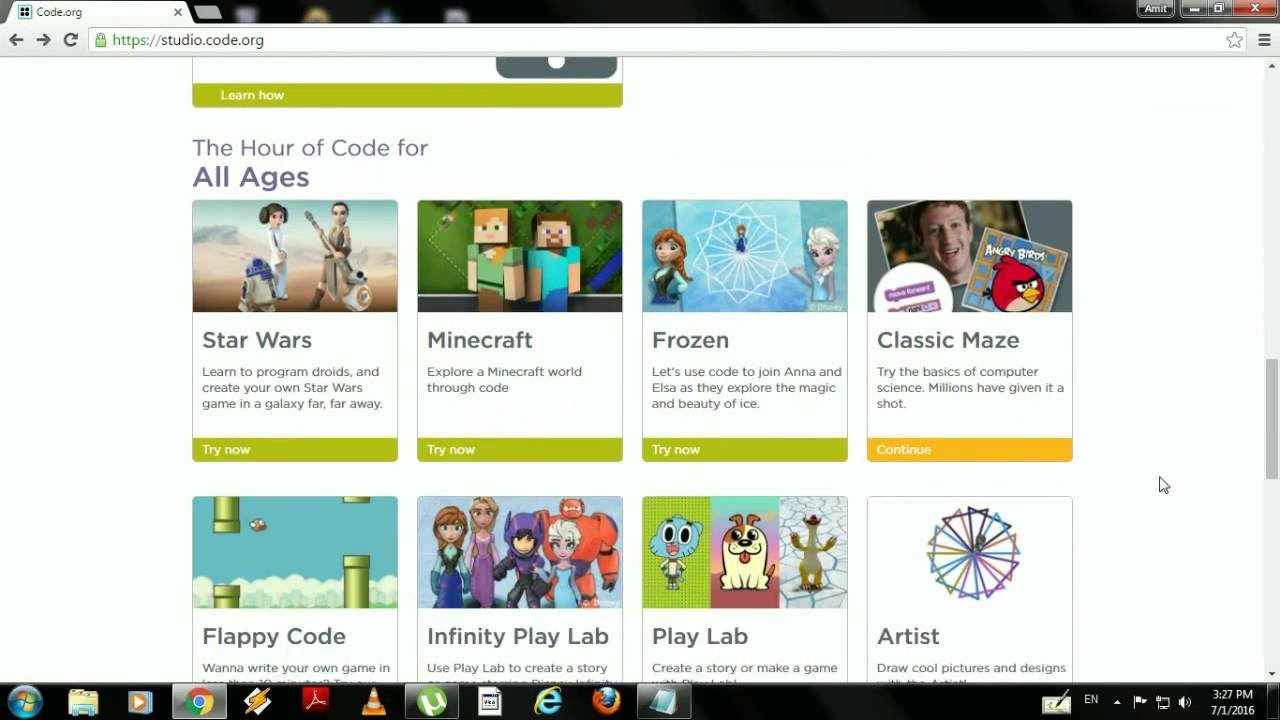
Task: Open the document app icon beside uTorrent
Action: (490, 702)
